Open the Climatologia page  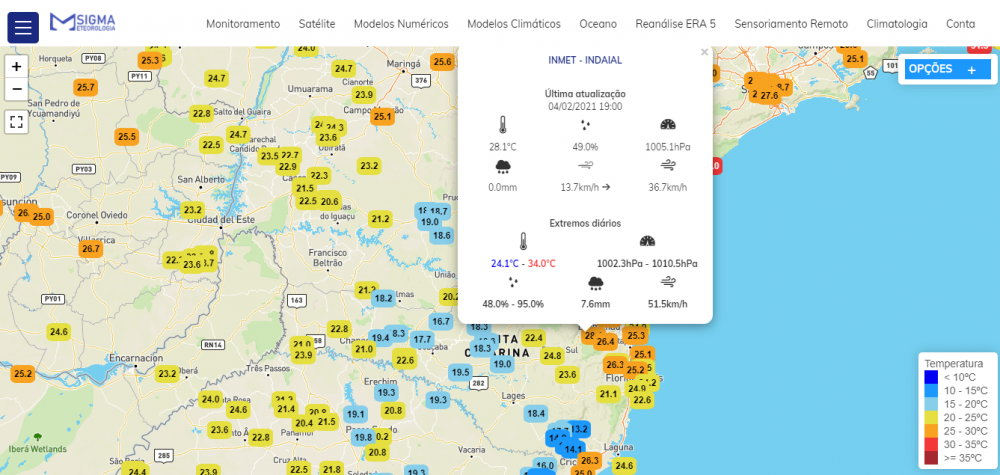coord(897,24)
